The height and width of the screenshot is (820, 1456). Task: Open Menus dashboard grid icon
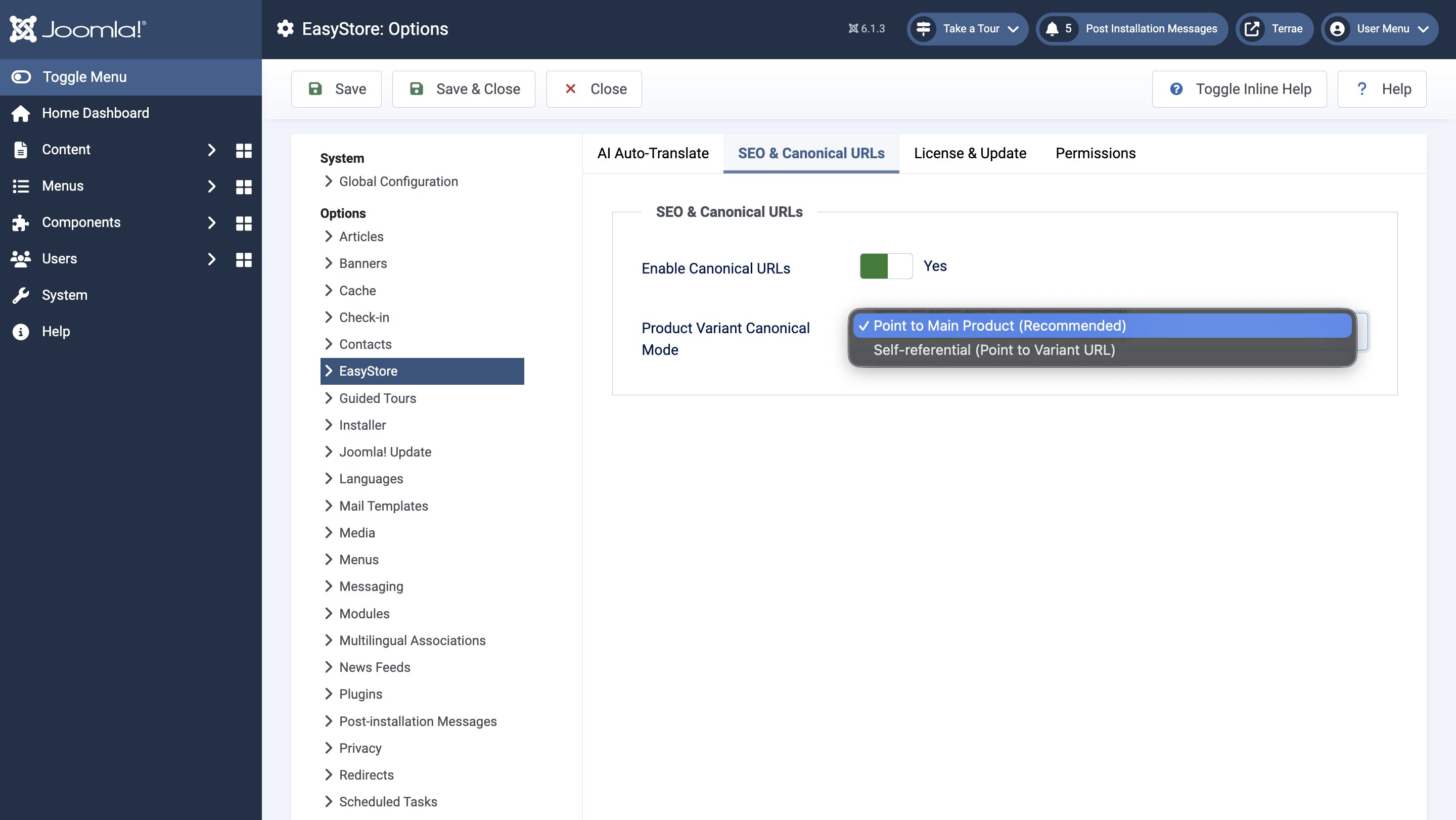(x=244, y=187)
